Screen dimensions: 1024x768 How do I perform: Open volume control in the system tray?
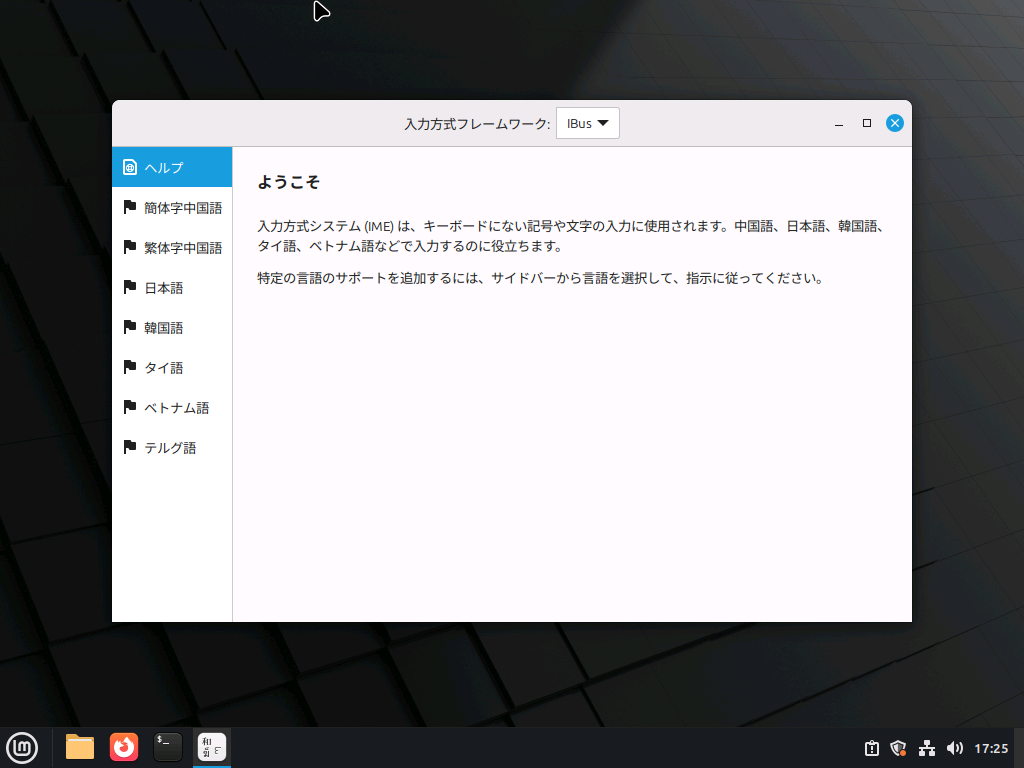click(953, 747)
